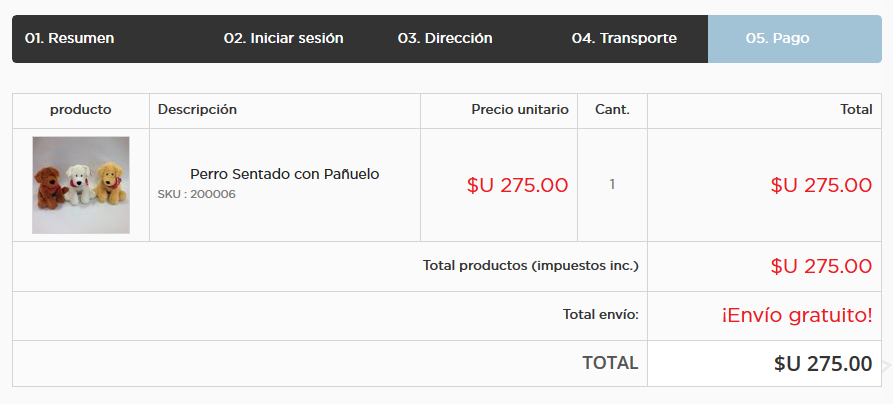This screenshot has width=893, height=404.
Task: Click the product row total $U 275.00
Action: tap(821, 185)
